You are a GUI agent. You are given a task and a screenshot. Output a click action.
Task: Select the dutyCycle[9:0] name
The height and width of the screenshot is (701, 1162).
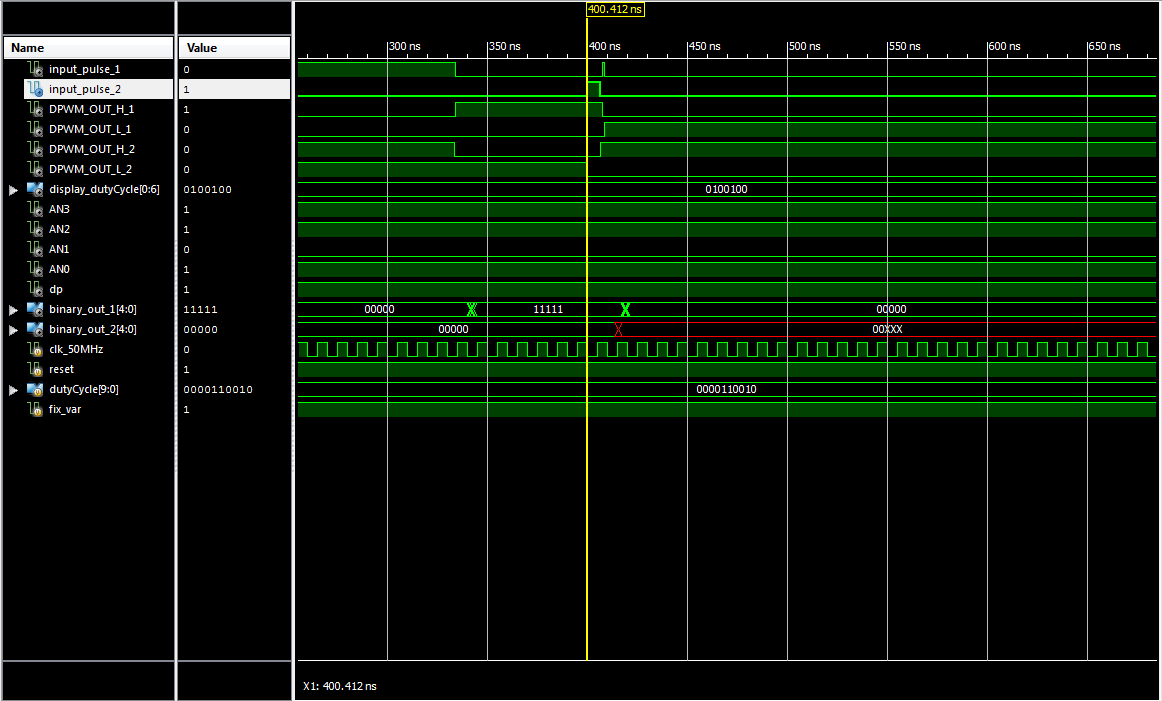(84, 389)
